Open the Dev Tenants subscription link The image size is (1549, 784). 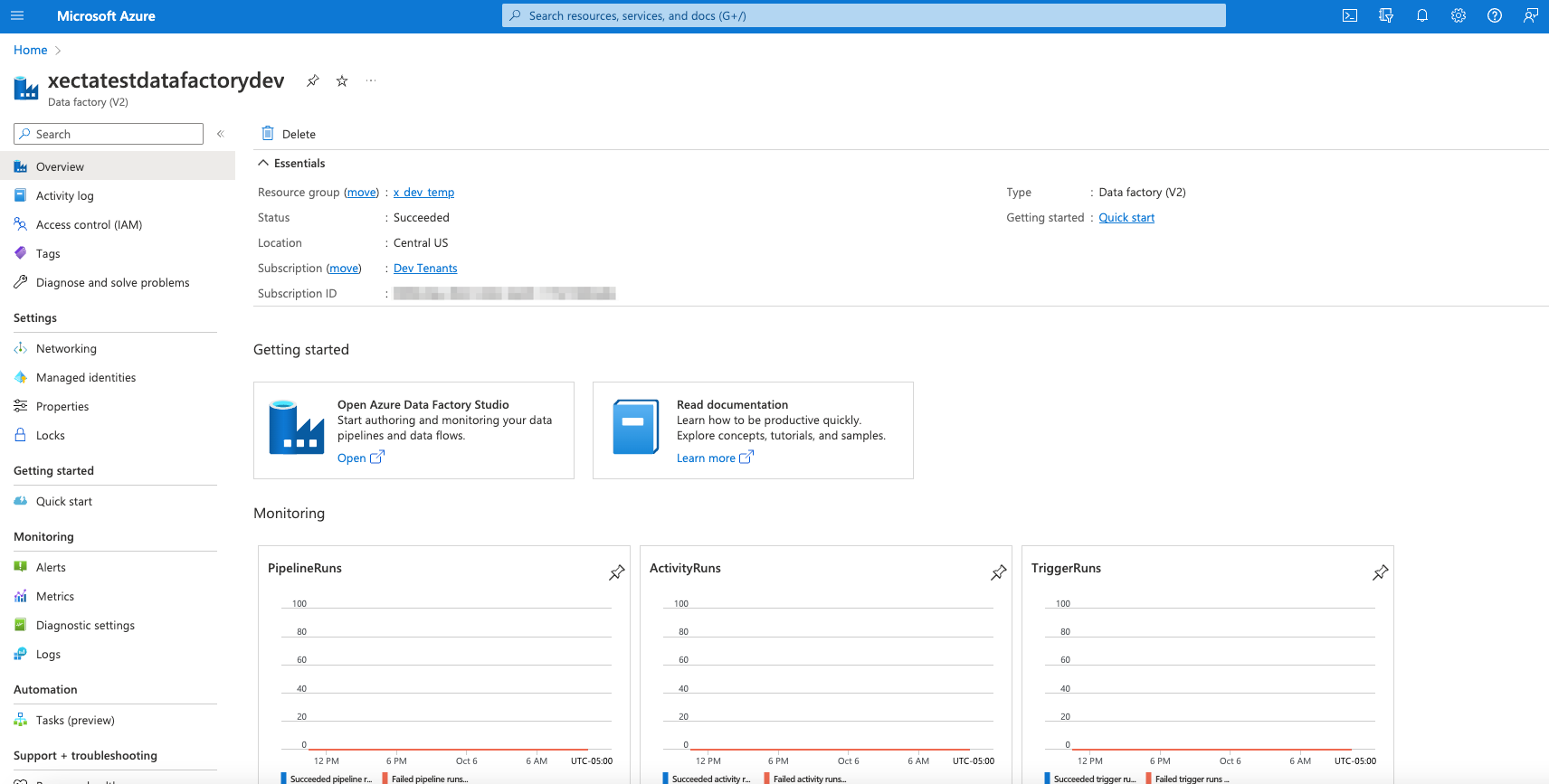pyautogui.click(x=425, y=269)
